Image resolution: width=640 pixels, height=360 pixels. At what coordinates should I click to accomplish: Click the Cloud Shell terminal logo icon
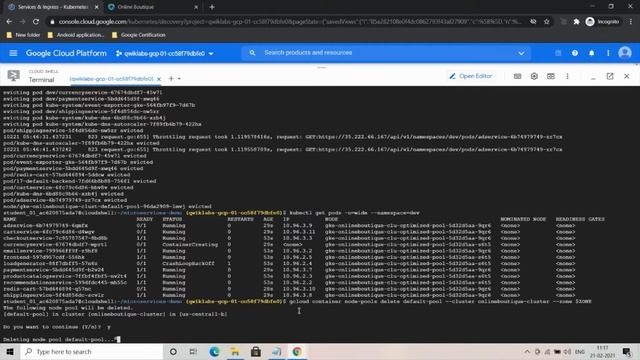click(13, 76)
